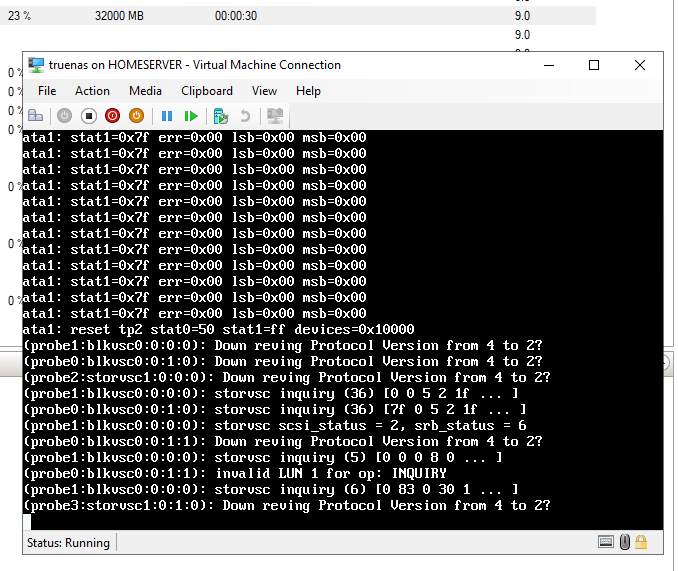Click the green Reset toolbar icon
This screenshot has width=678, height=571.
pos(191,116)
